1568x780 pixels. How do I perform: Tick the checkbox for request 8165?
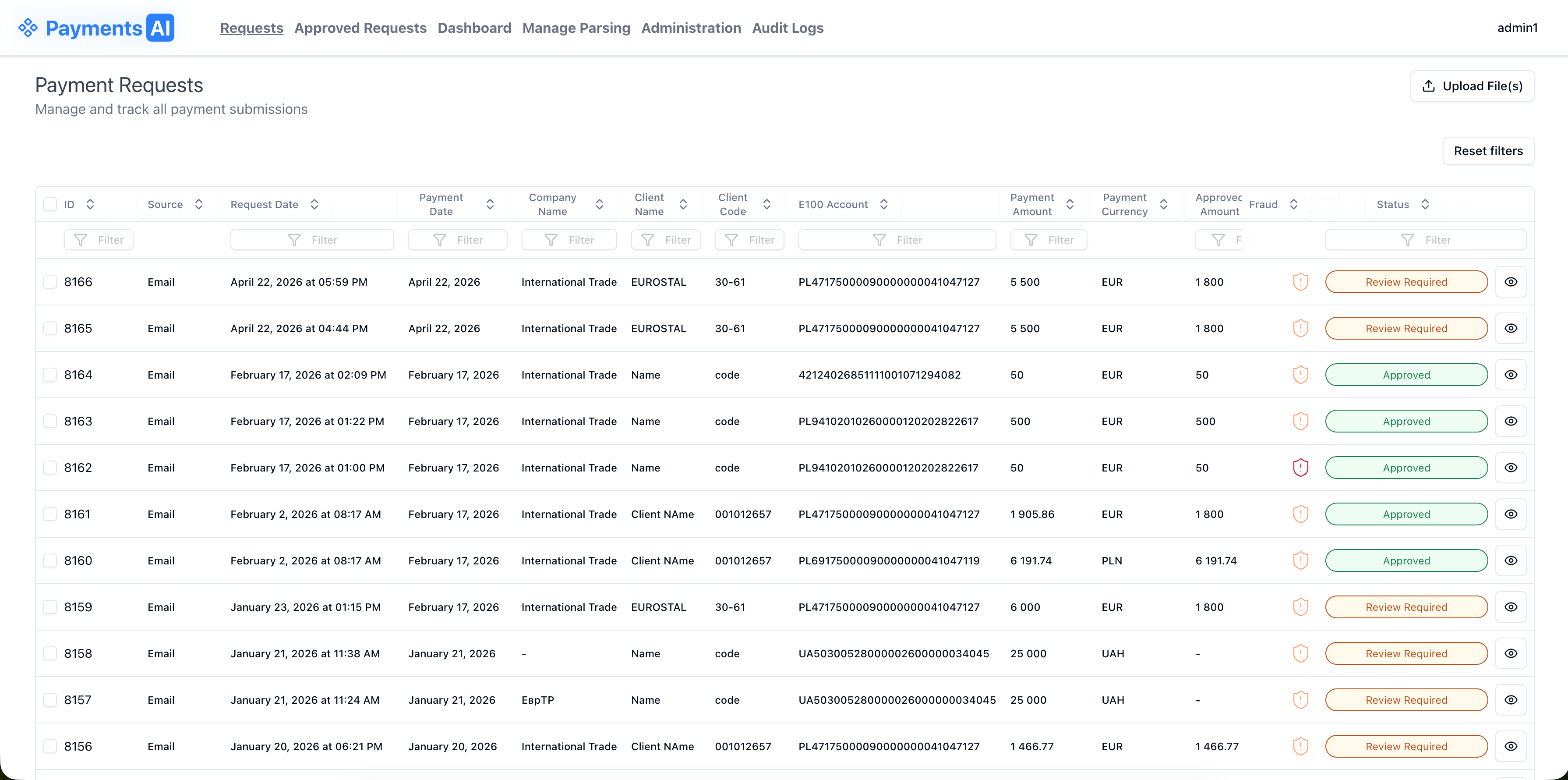[x=50, y=328]
